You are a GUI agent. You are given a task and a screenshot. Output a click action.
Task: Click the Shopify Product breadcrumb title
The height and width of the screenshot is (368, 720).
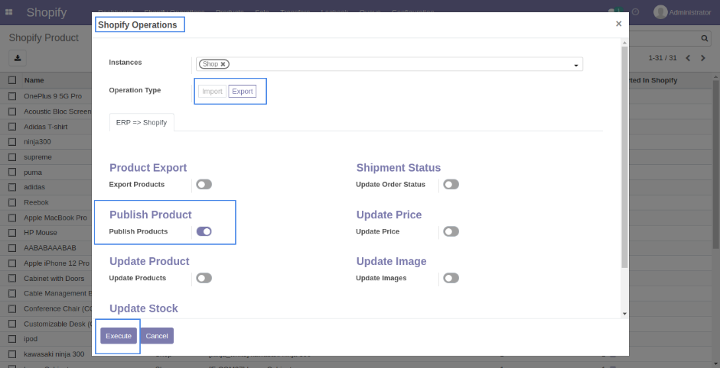44,38
